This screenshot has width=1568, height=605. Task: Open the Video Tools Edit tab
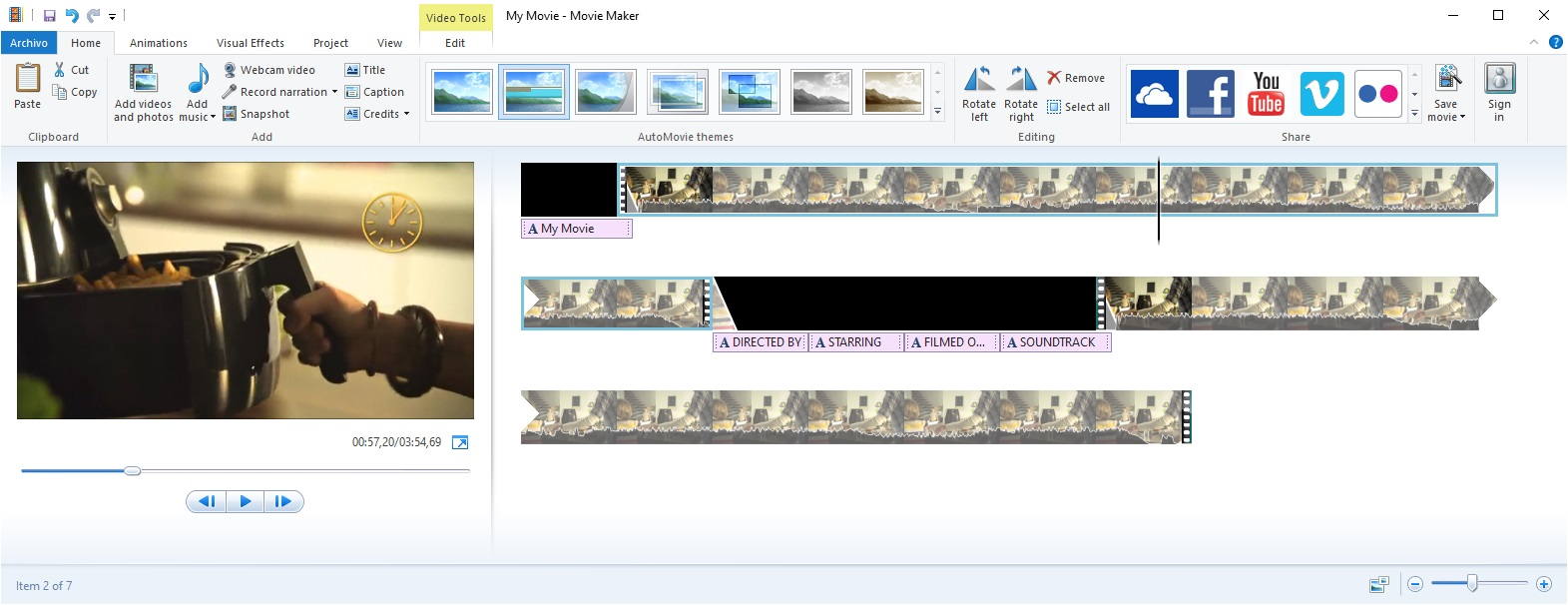(455, 43)
